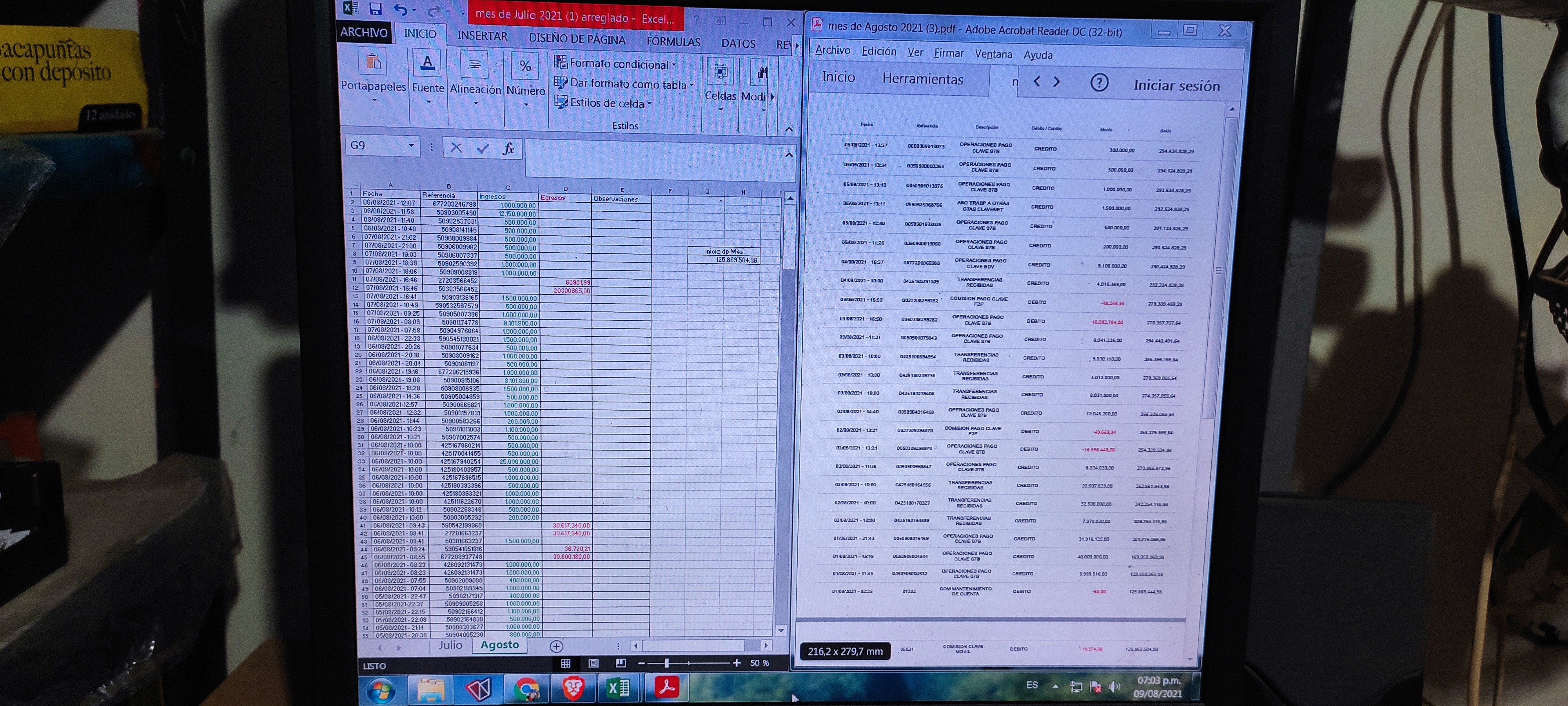
Task: Open Insert Function fx dialog
Action: [508, 149]
